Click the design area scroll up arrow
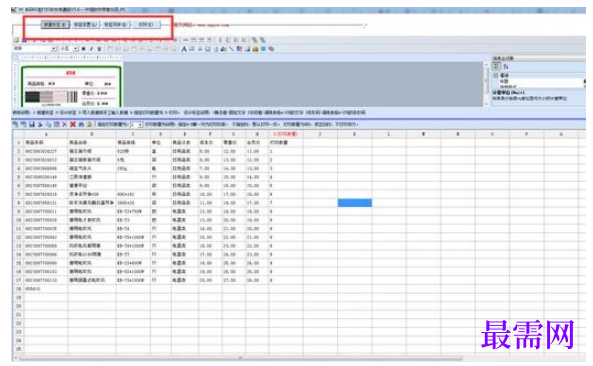The image size is (593, 366). click(486, 65)
